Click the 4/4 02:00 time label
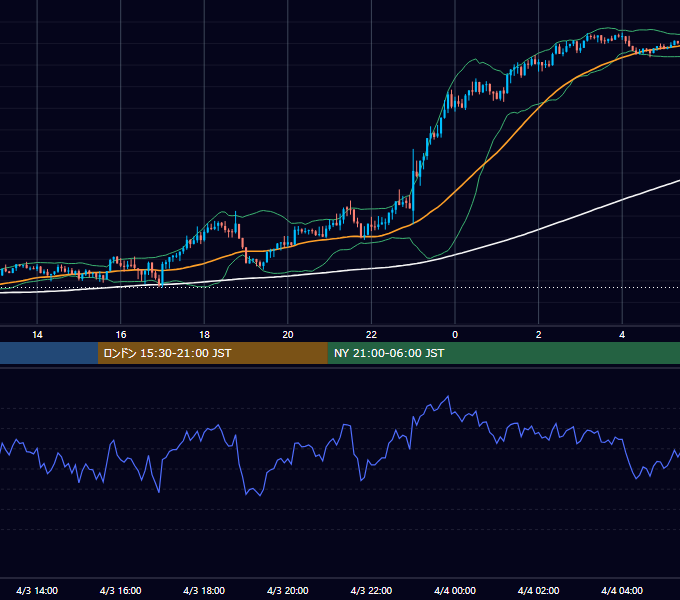Screen dimensions: 680x600 coord(538,590)
